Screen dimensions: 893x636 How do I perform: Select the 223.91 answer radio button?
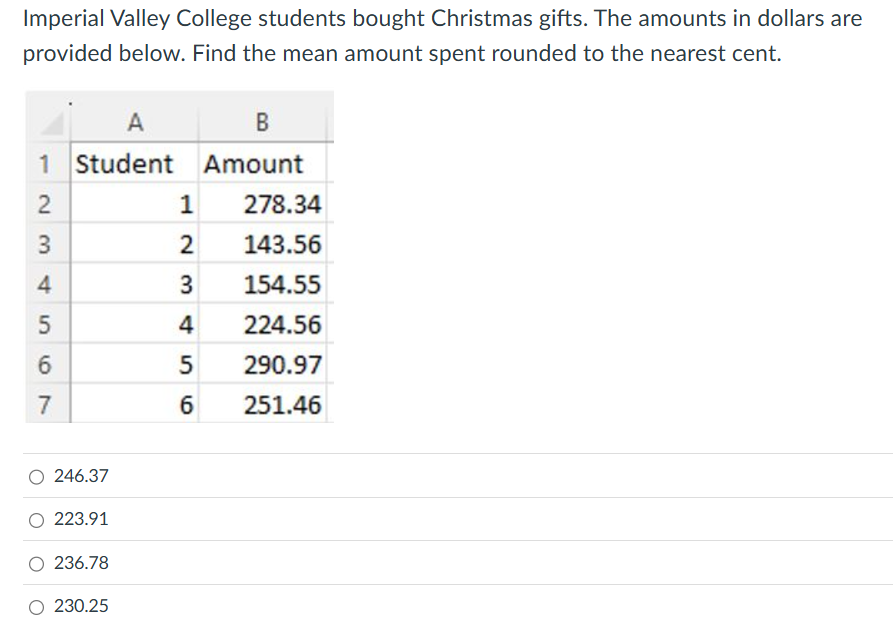[35, 519]
